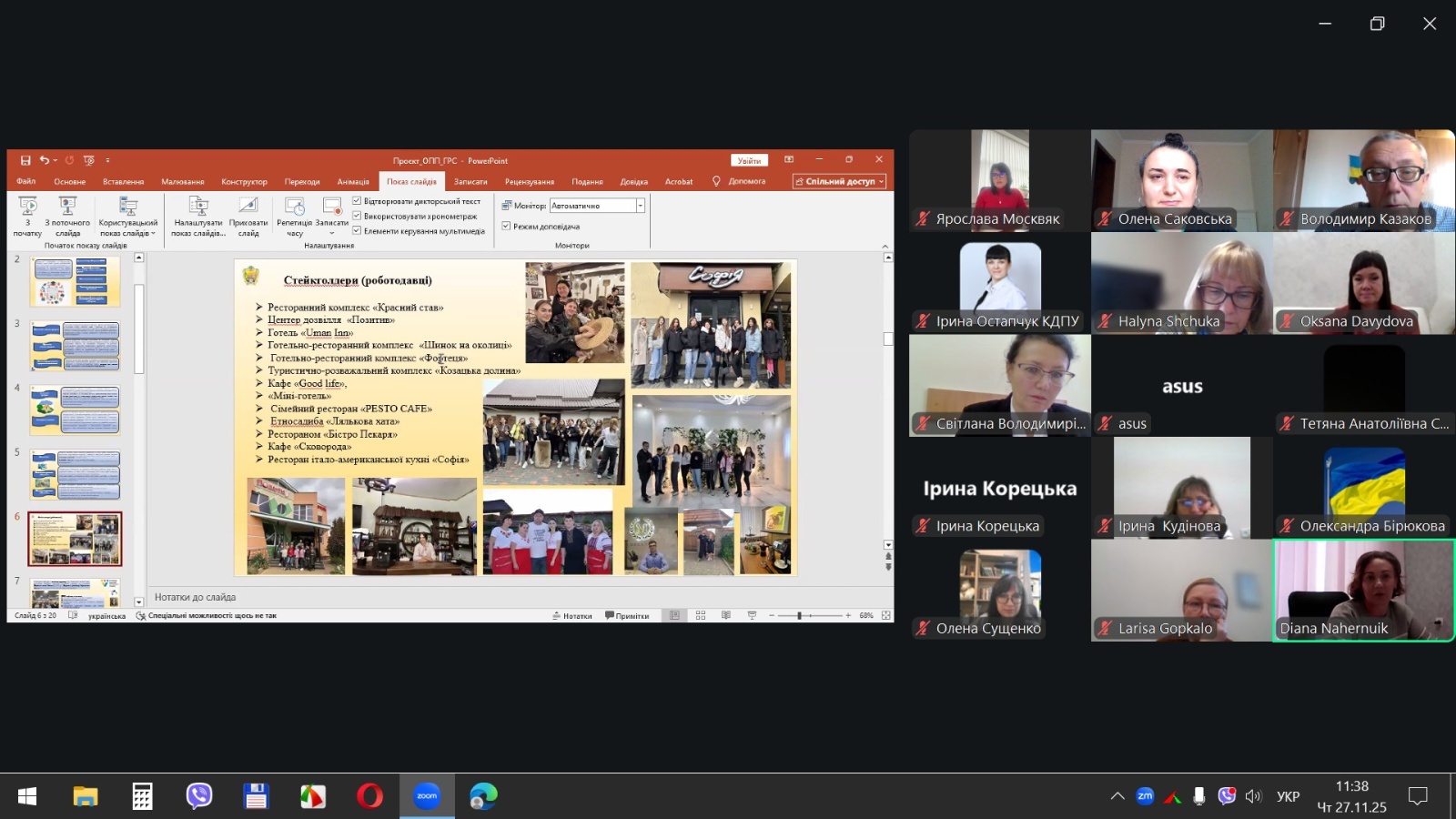This screenshot has width=1456, height=819.
Task: Click the 'Спільний доступ' share button
Action: (838, 182)
